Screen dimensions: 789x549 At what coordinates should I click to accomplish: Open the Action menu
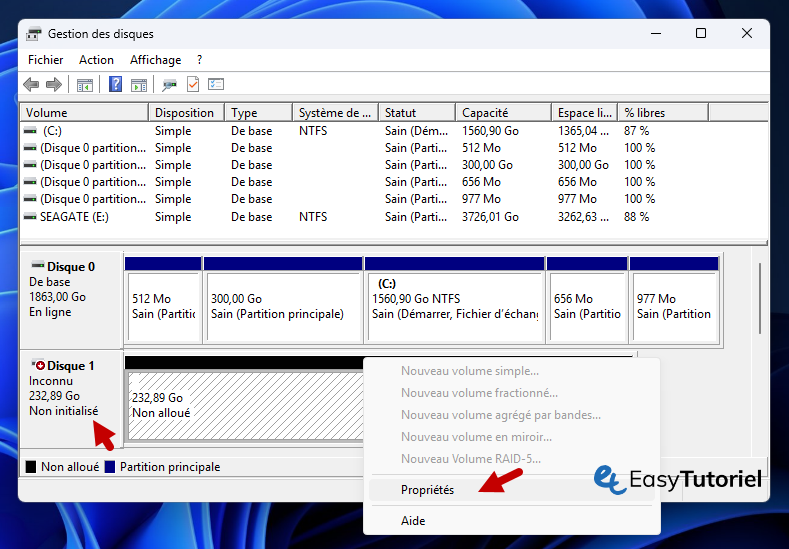97,60
